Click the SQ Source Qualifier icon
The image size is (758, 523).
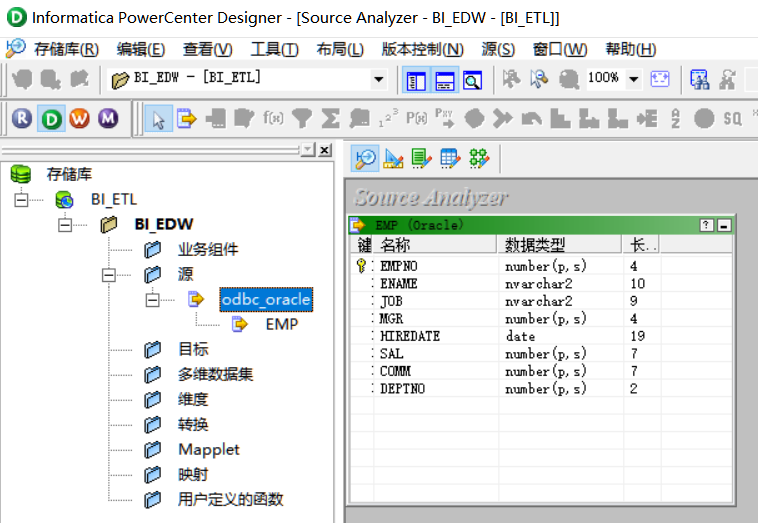[x=732, y=118]
